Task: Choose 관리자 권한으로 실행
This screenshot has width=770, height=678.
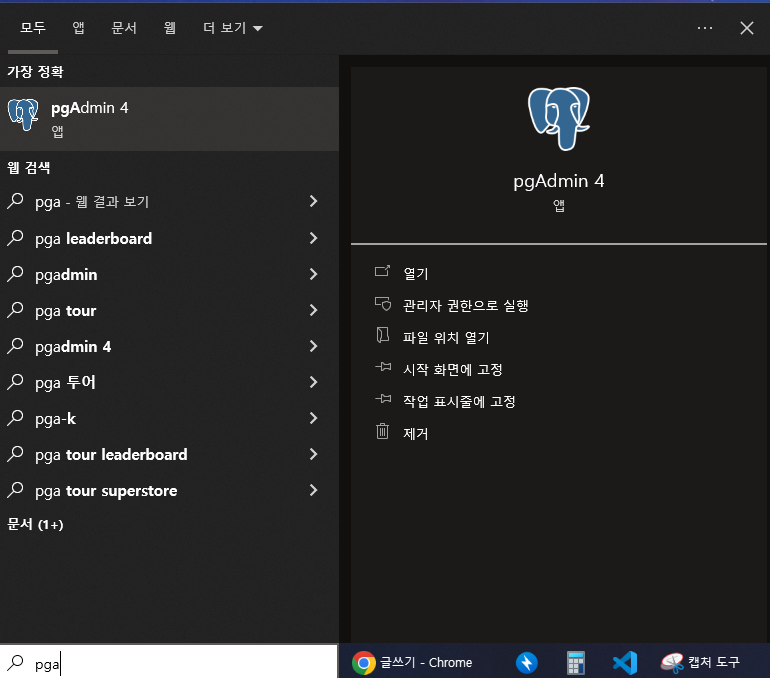Action: (x=466, y=305)
